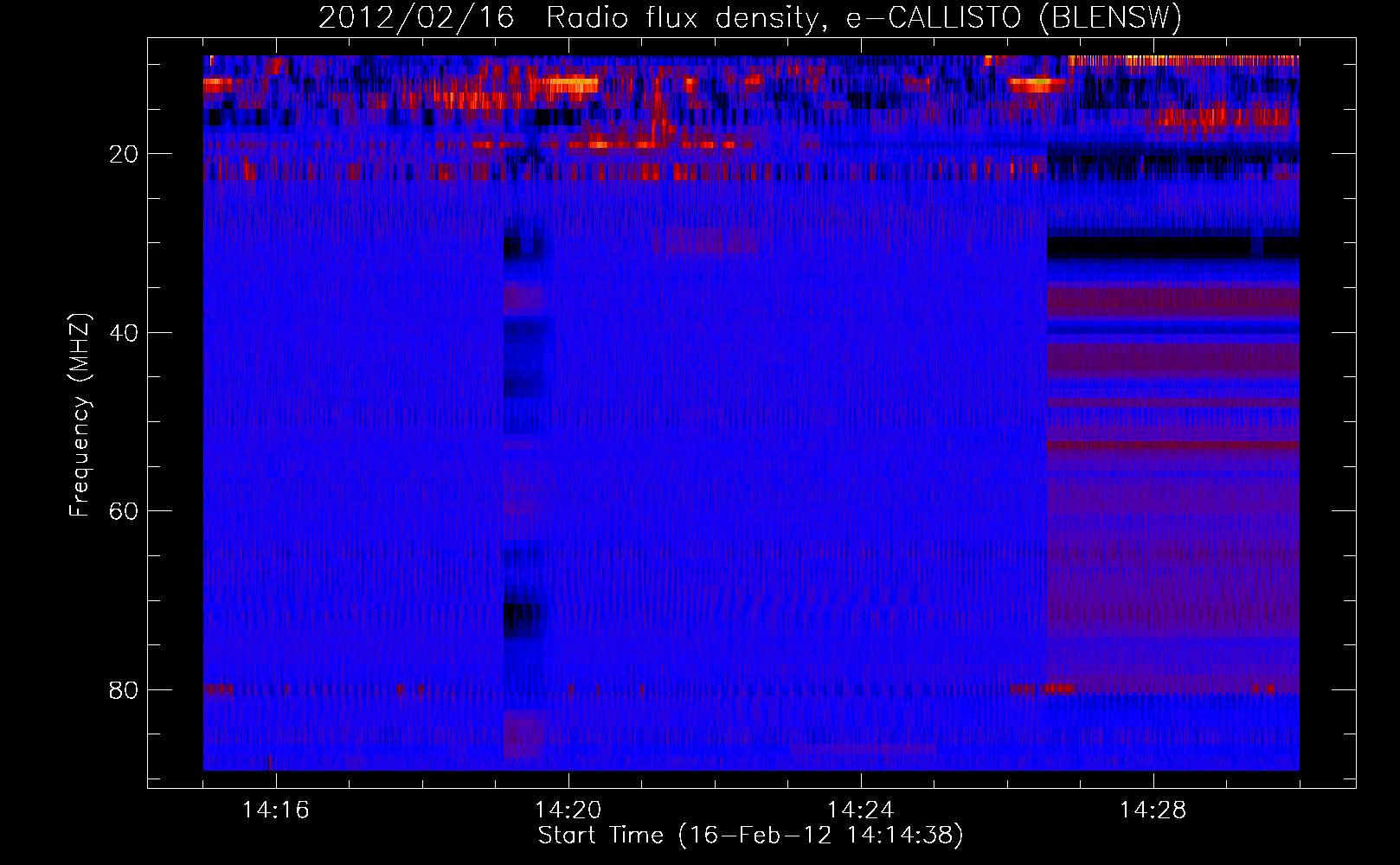This screenshot has height=865, width=1400.
Task: Click the plot title "Radio flux density, e-CALLISTO (BLENSW)"
Action: click(864, 17)
